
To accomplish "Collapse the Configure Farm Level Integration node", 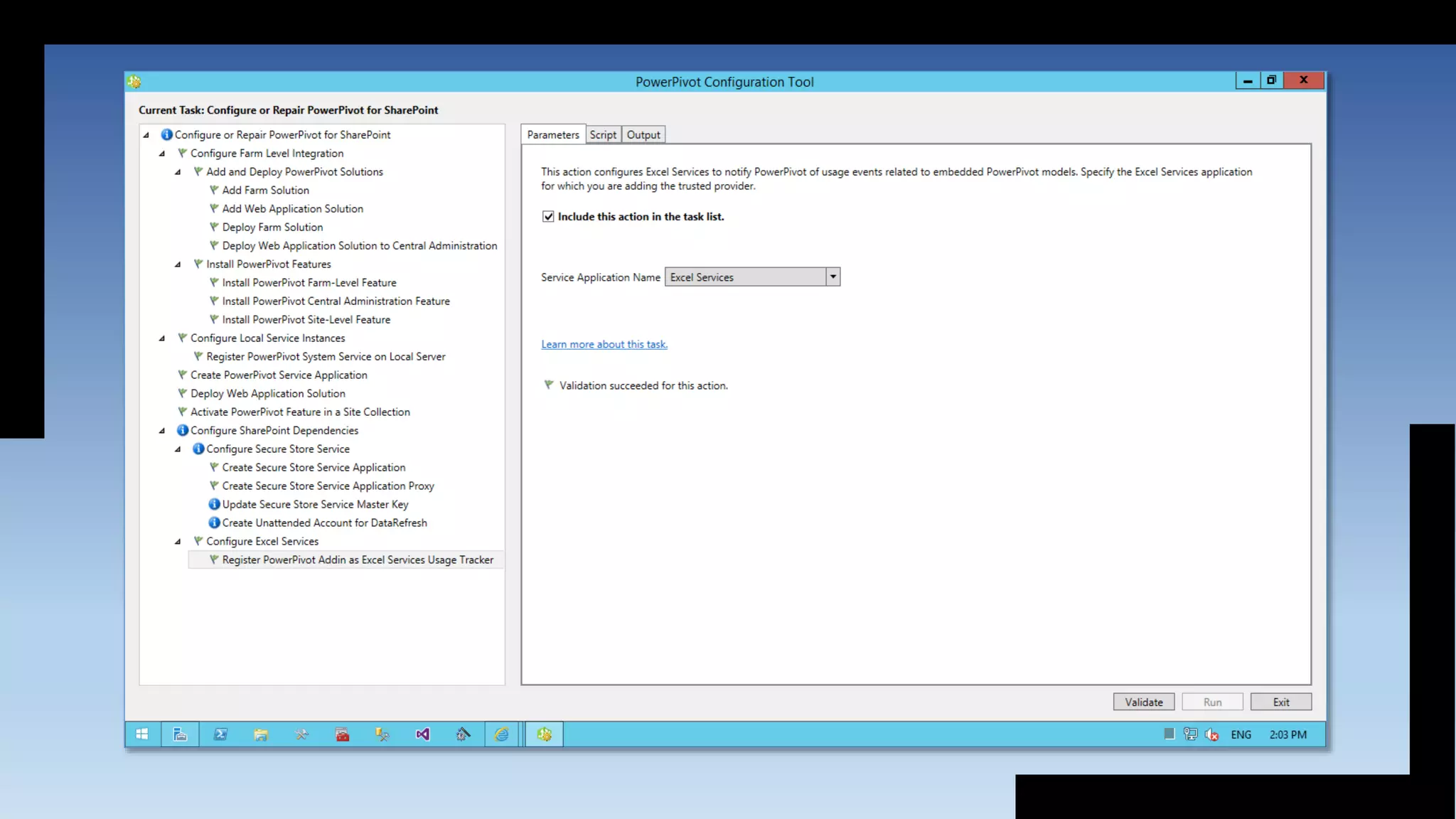I will point(162,154).
